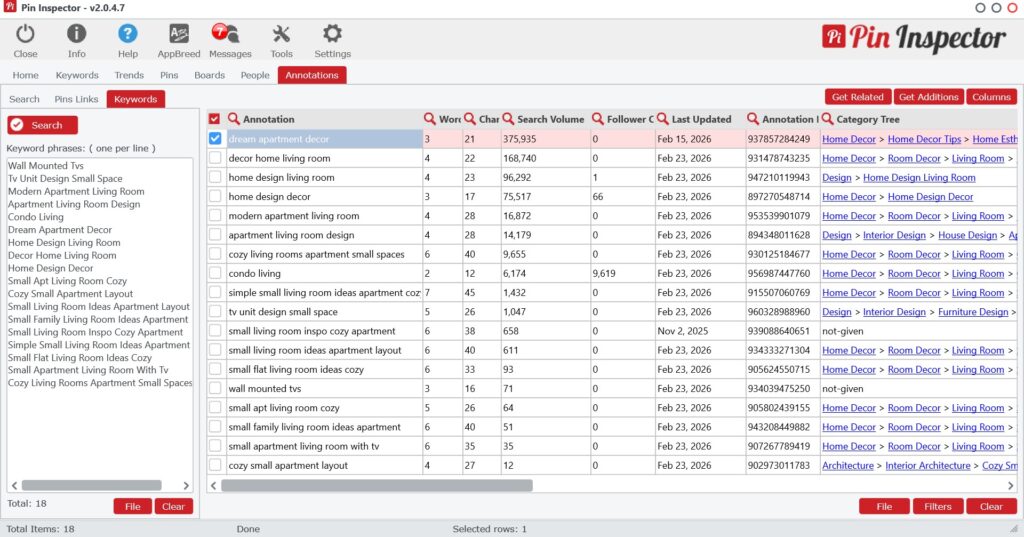The image size is (1024, 537).
Task: Click the search icon in the Category Tree column header
Action: coord(827,119)
